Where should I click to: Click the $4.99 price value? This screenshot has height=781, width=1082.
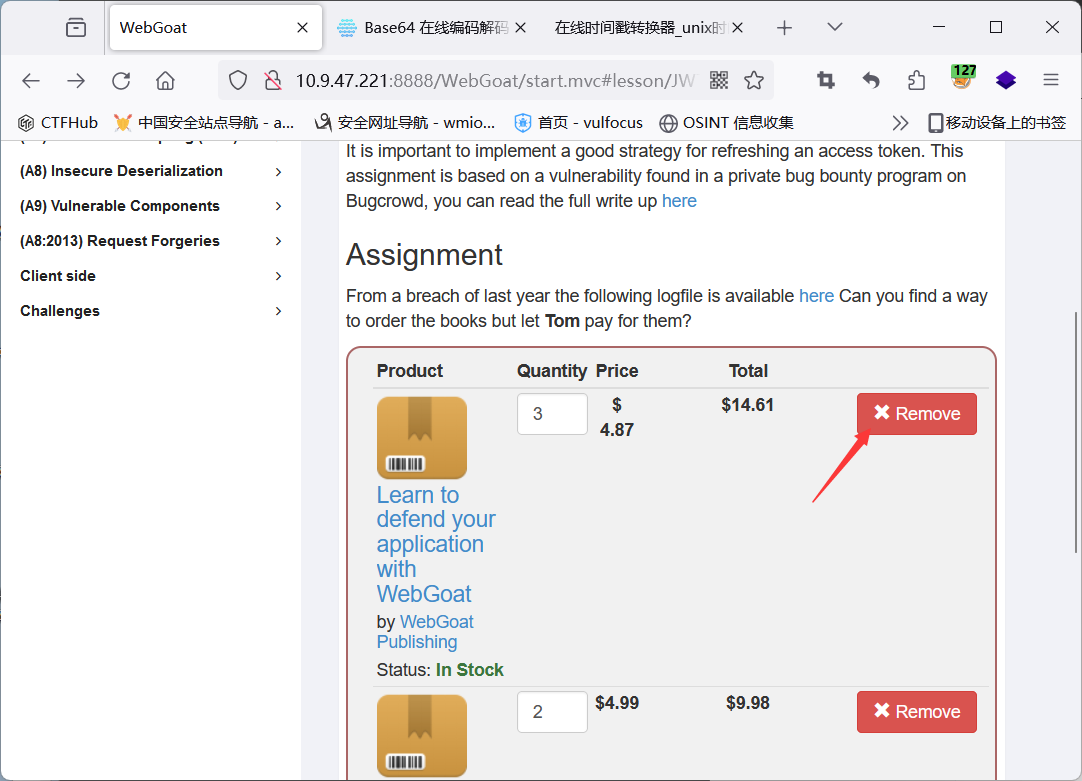click(617, 703)
